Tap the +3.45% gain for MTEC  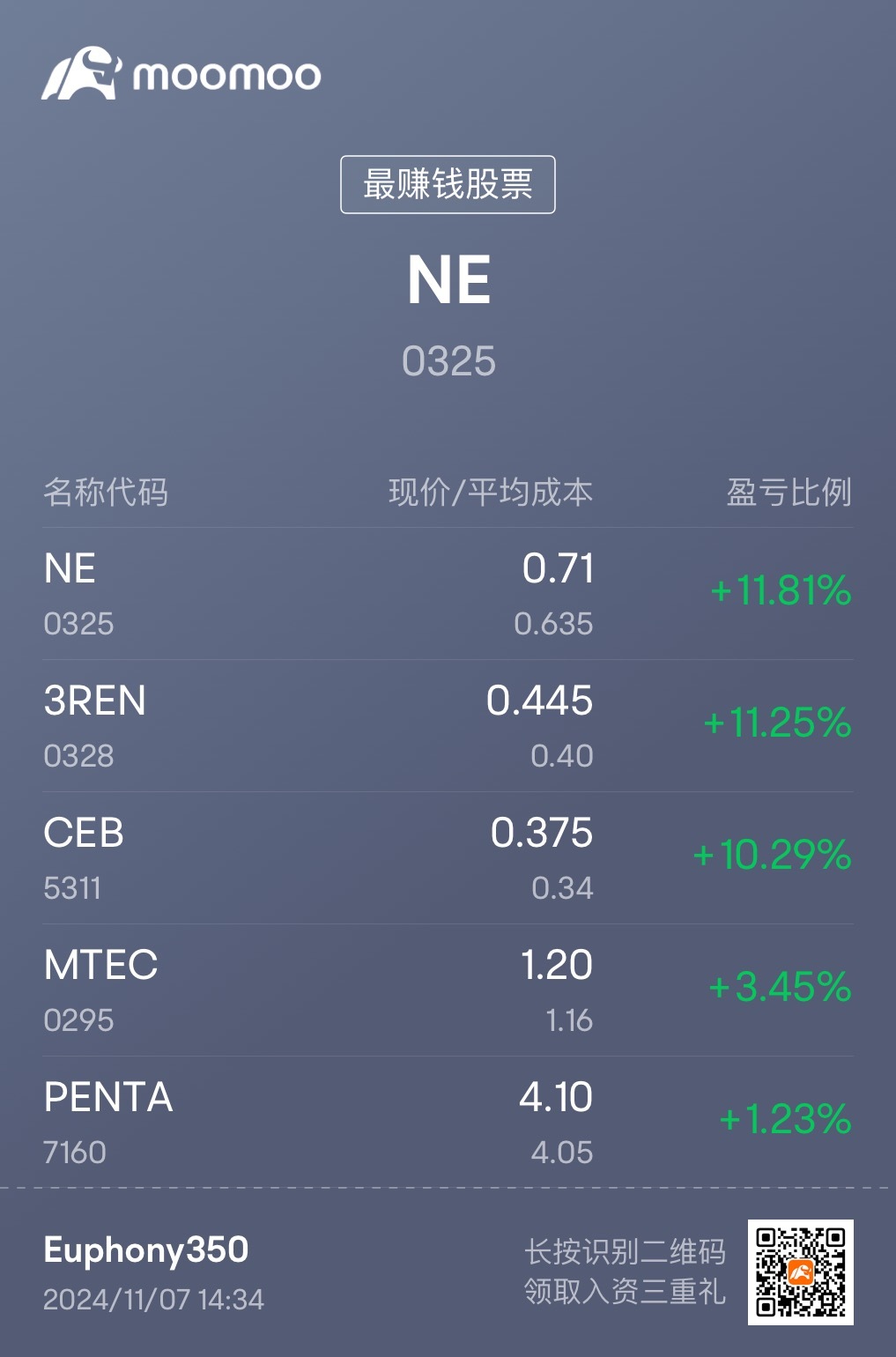pyautogui.click(x=780, y=987)
